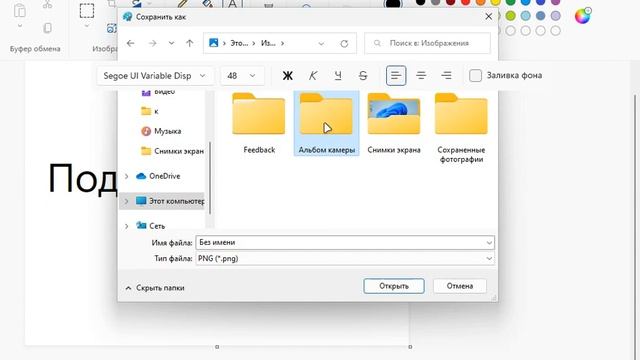Enable the Заливка фона checkbox

tap(475, 76)
